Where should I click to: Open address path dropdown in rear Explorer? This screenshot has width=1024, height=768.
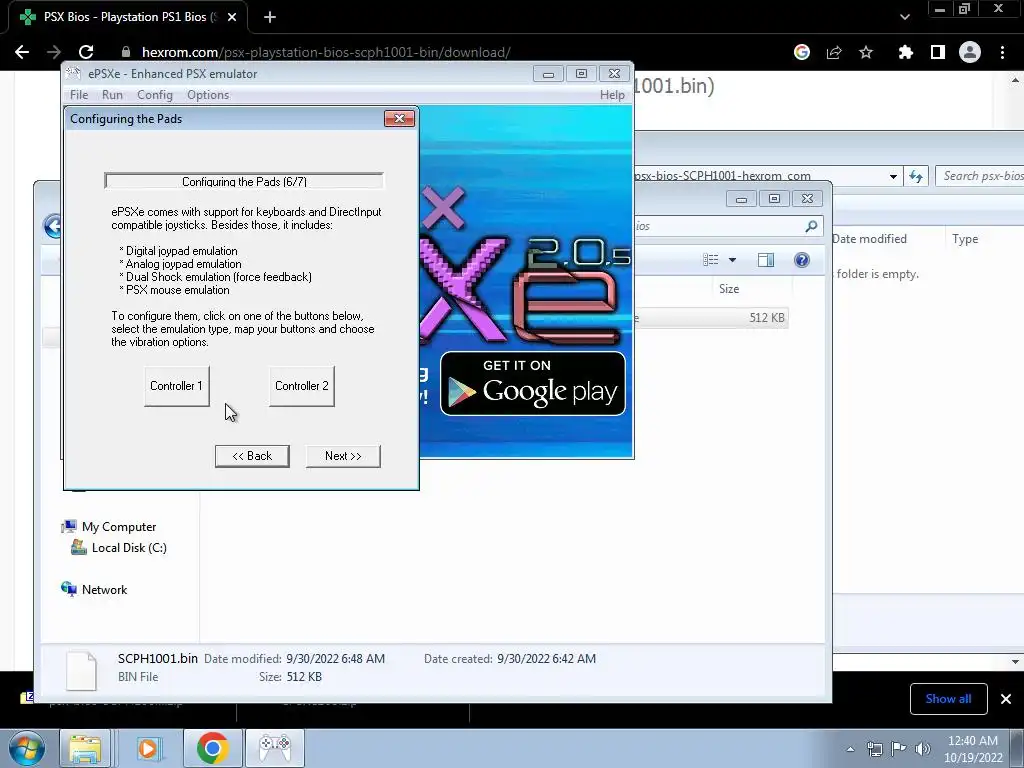point(893,176)
